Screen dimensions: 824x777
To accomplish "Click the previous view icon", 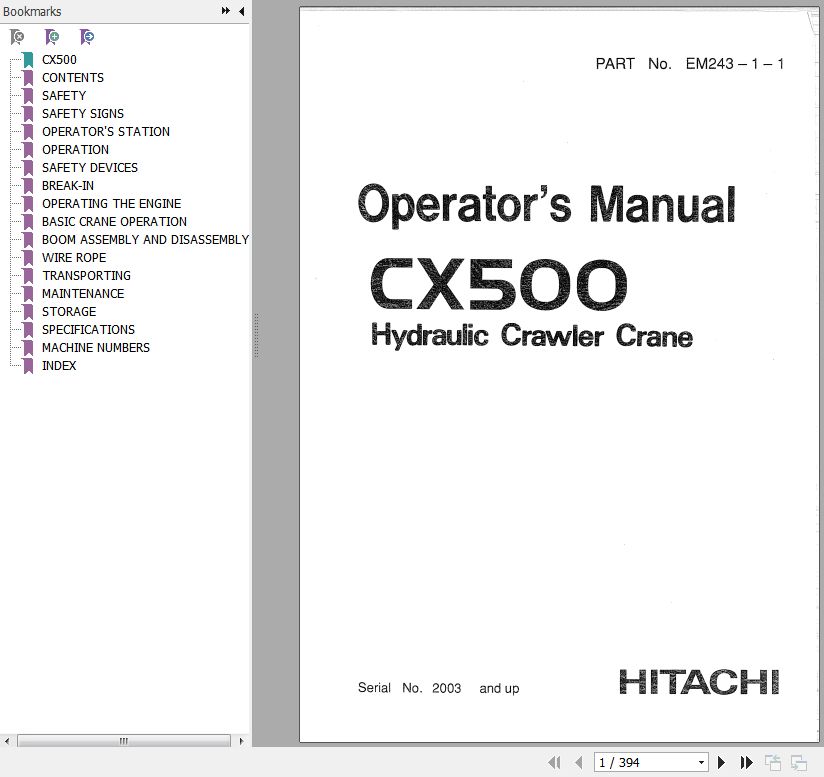I will (773, 762).
